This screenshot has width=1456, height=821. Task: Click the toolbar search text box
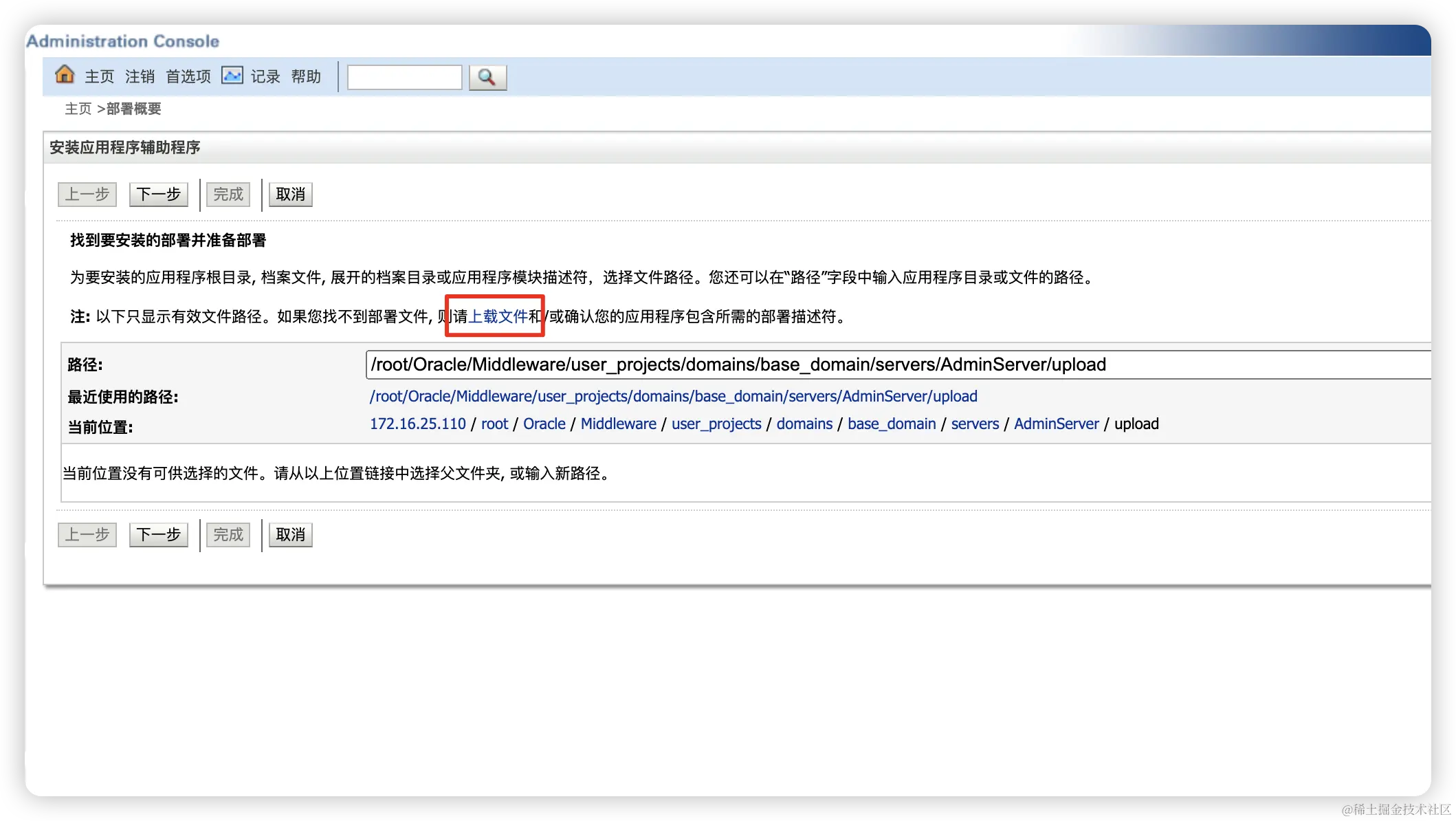click(x=404, y=77)
